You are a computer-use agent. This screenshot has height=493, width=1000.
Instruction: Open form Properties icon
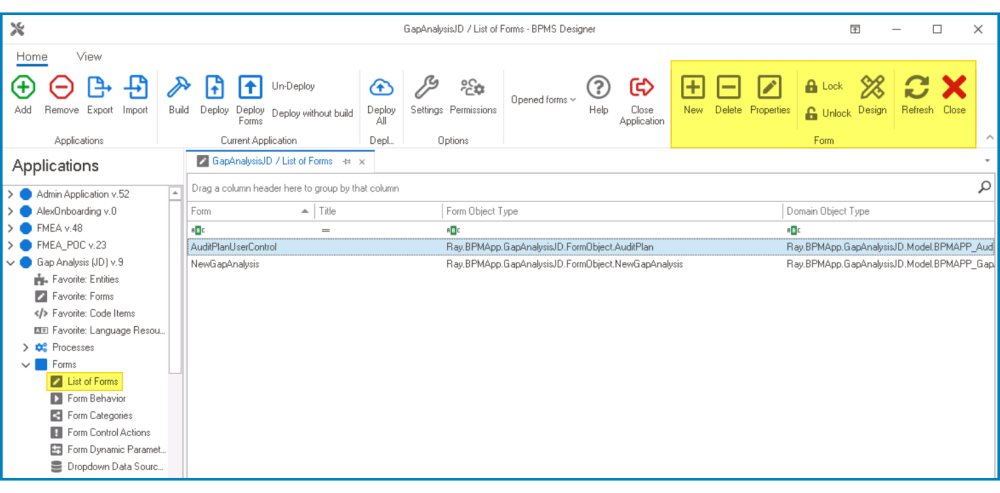pyautogui.click(x=769, y=88)
